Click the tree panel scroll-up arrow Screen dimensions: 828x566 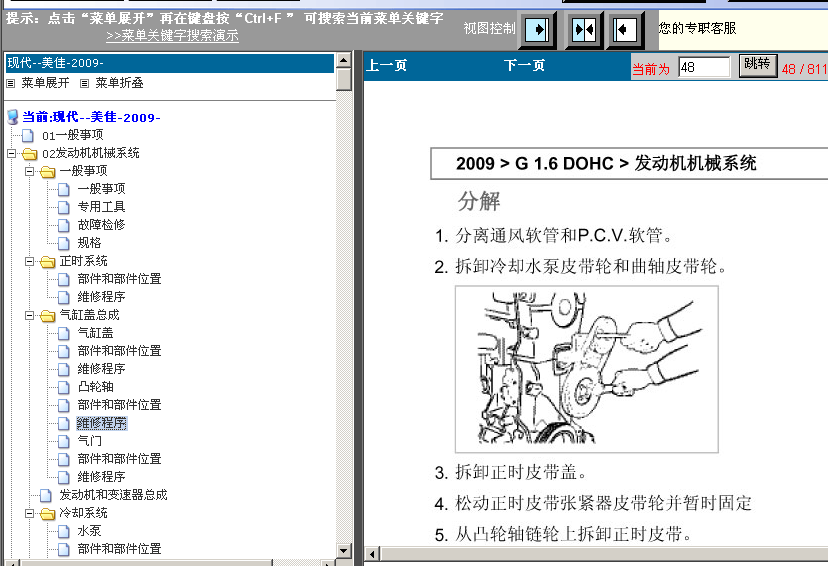tap(344, 60)
